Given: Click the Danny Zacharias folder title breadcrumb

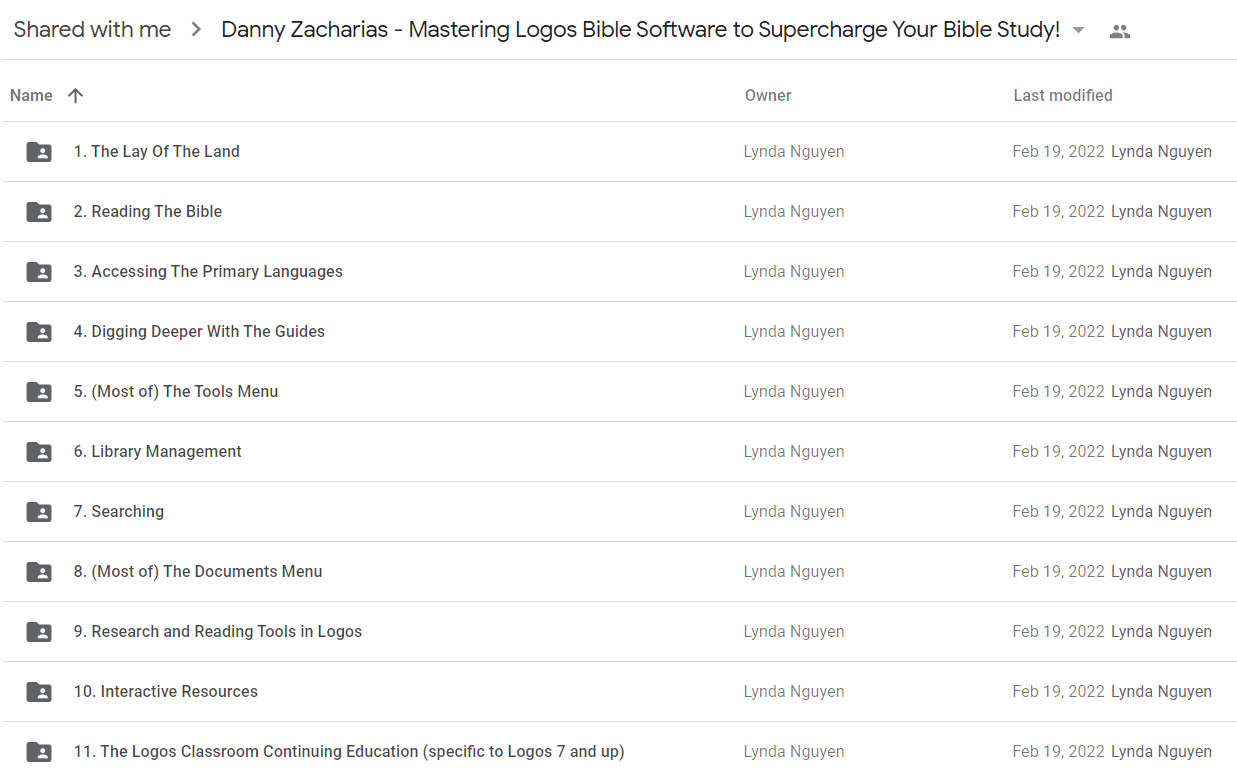Looking at the screenshot, I should (x=640, y=30).
